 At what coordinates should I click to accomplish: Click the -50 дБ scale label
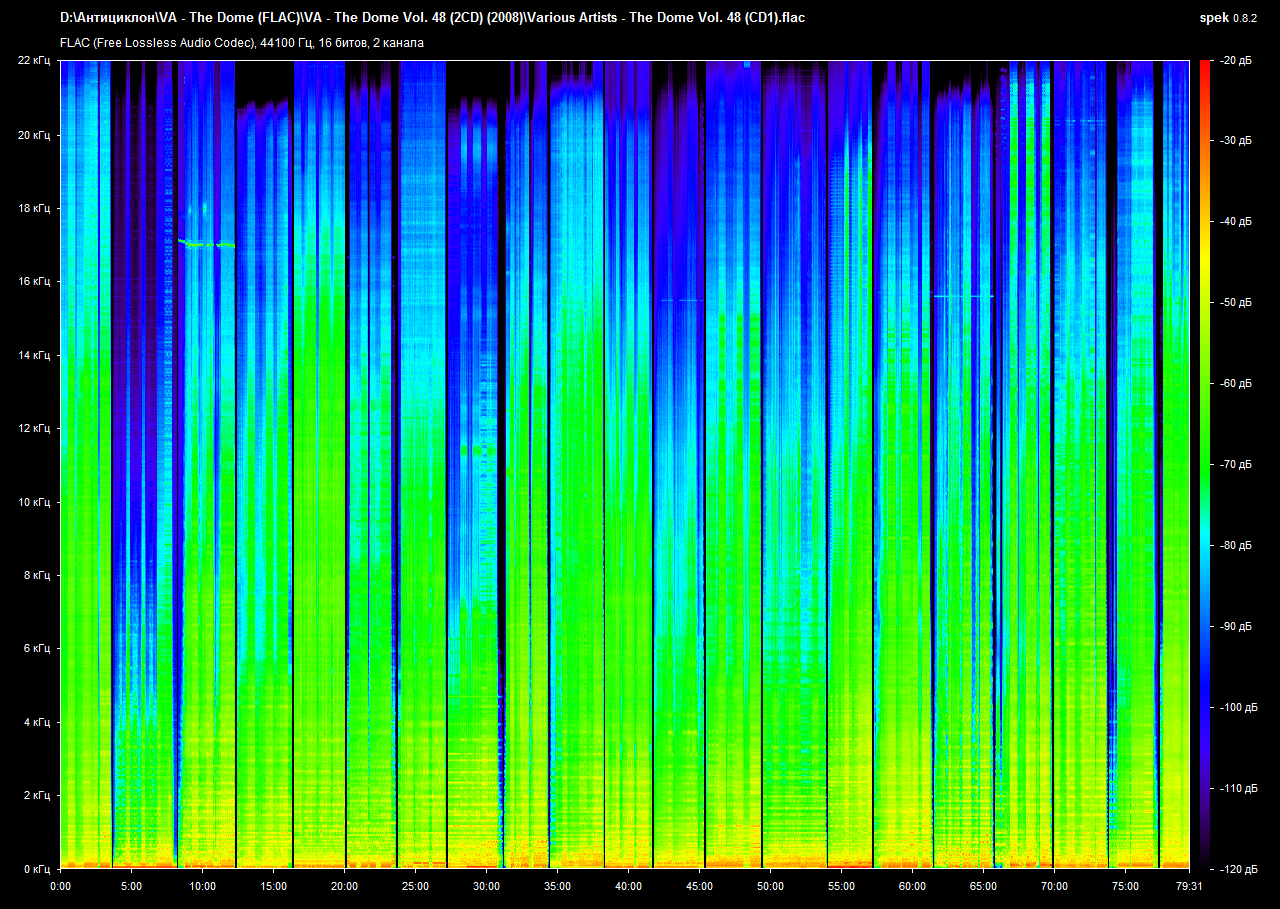pos(1234,303)
